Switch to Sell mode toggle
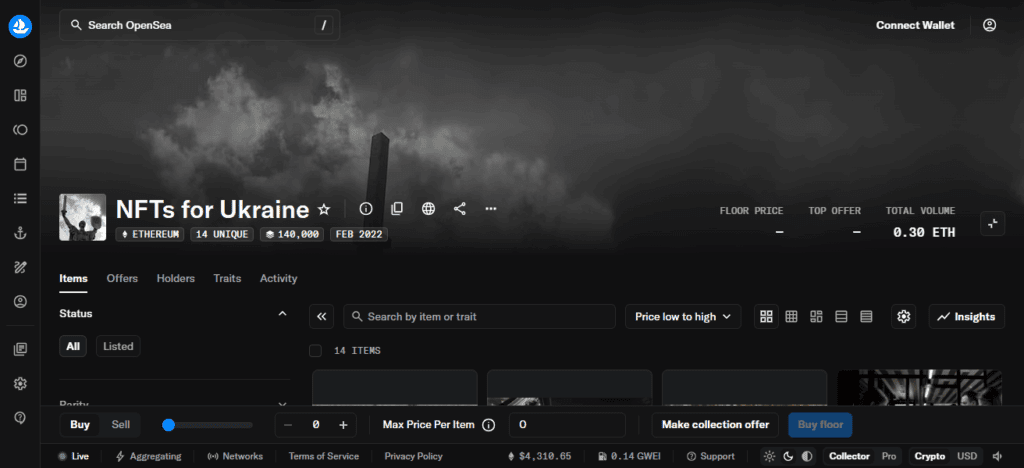Image resolution: width=1024 pixels, height=468 pixels. click(x=120, y=425)
